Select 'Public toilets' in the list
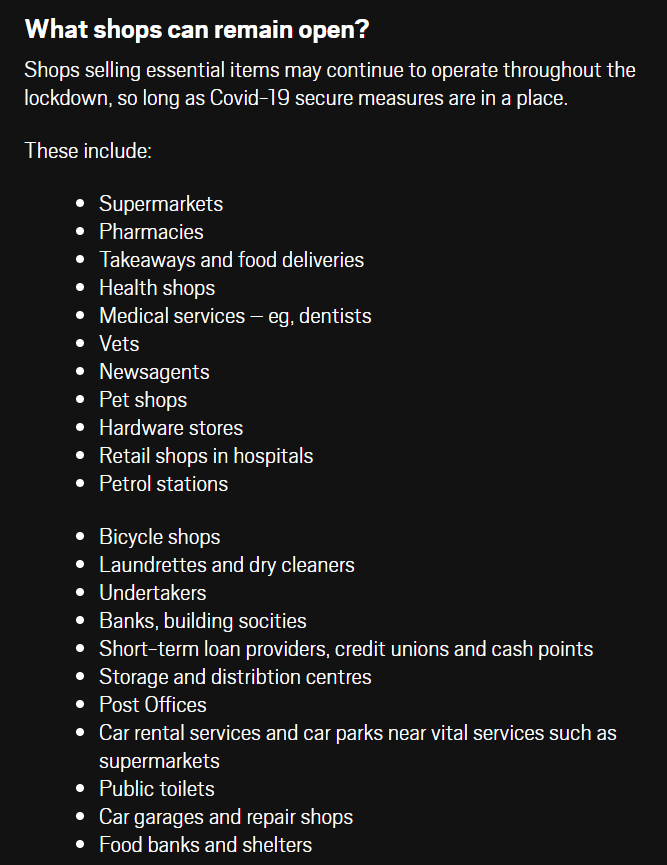The image size is (667, 865). (157, 789)
